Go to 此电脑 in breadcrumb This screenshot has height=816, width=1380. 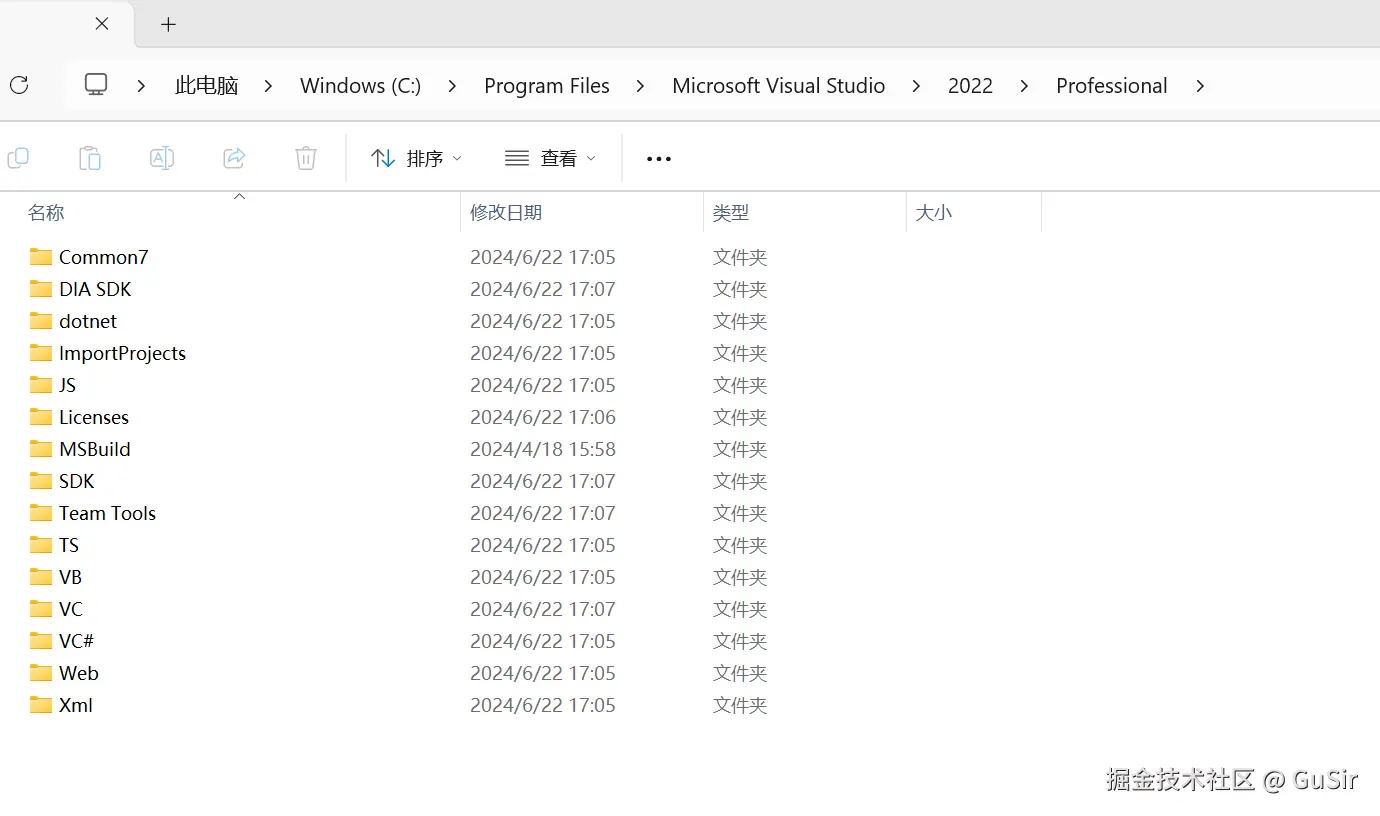207,86
